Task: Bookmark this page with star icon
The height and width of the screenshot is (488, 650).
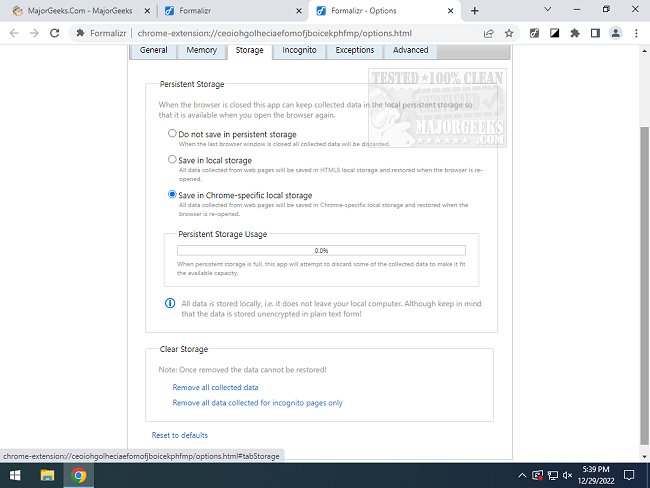Action: pyautogui.click(x=509, y=33)
